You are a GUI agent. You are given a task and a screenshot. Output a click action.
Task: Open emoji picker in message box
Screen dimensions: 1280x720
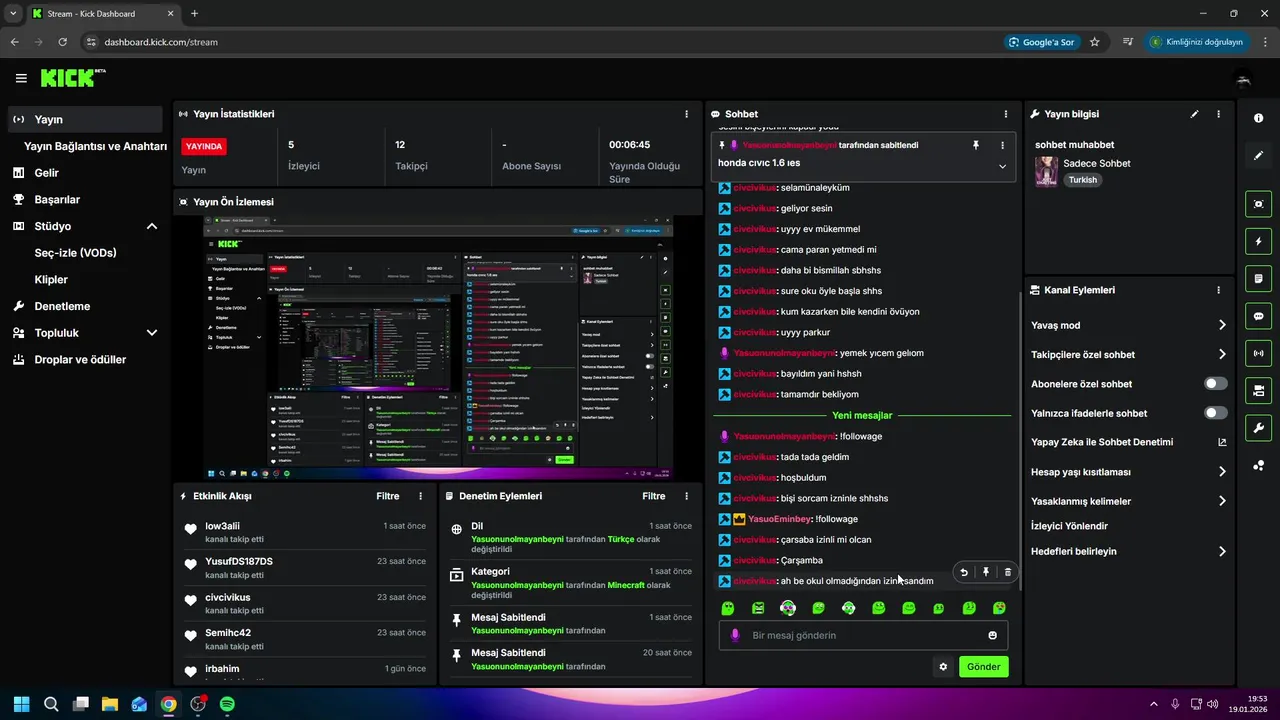point(992,635)
